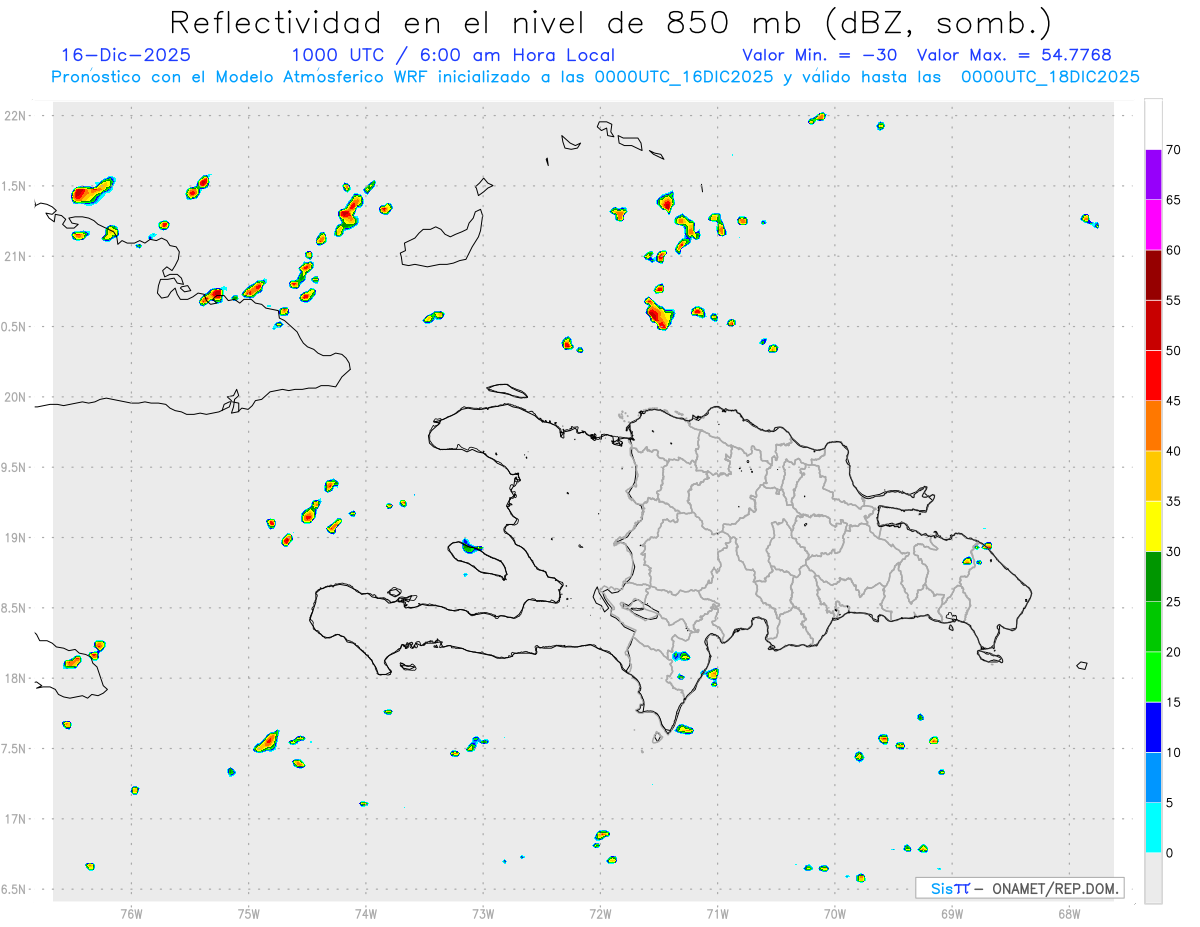Click the colorbar label '20'
This screenshot has height=927, width=1200.
click(1173, 652)
